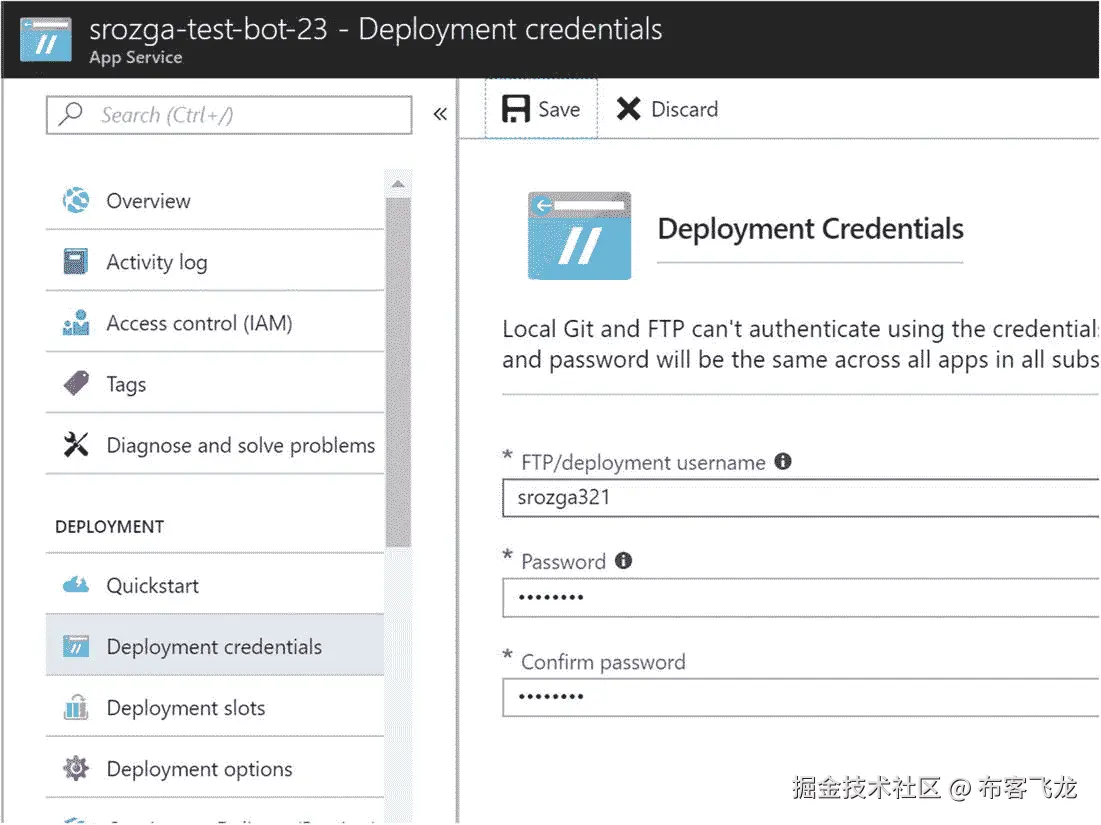Collapse the sidebar with double chevron
Screen dimensions: 1101x825
(440, 114)
